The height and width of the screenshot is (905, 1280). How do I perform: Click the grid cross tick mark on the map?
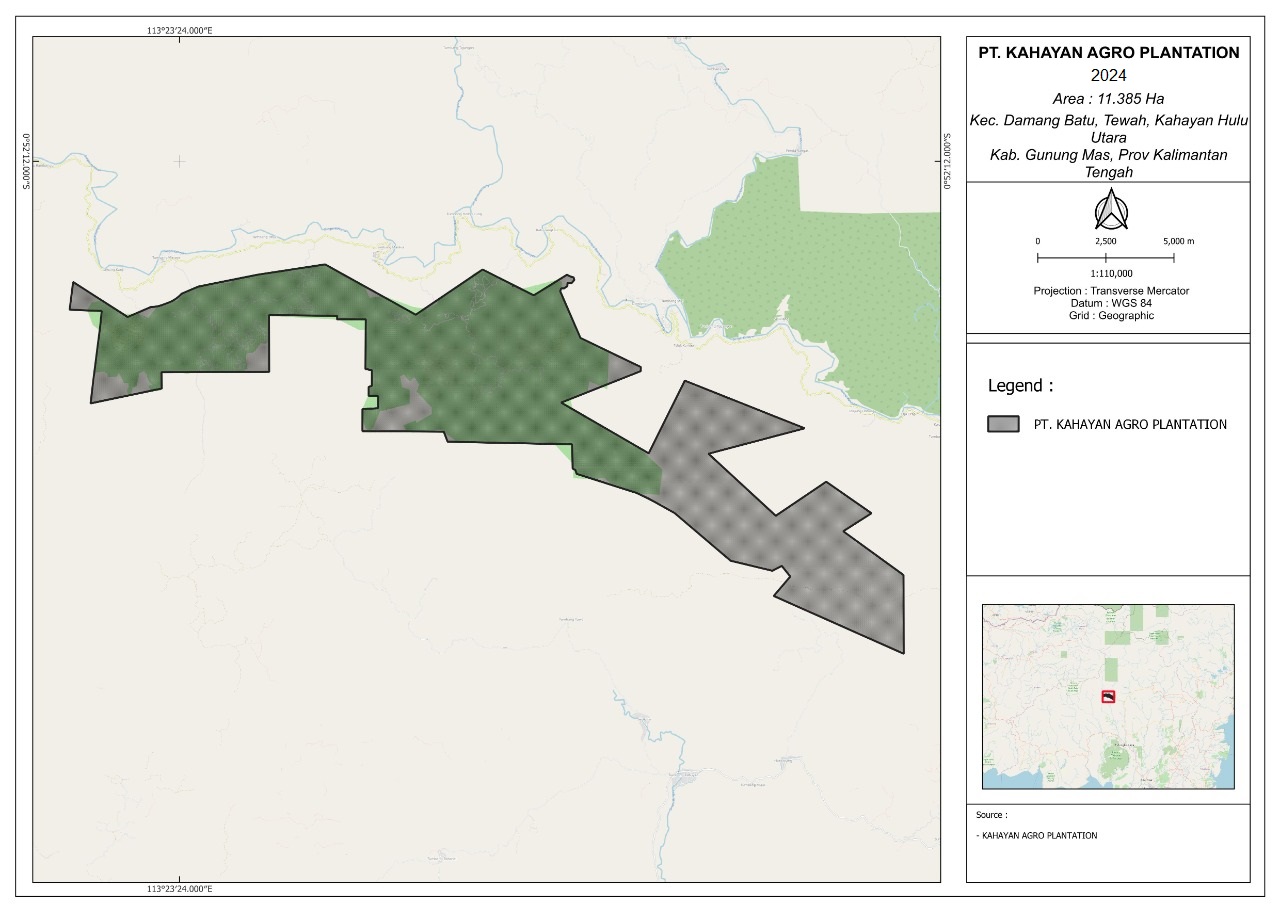coord(179,160)
